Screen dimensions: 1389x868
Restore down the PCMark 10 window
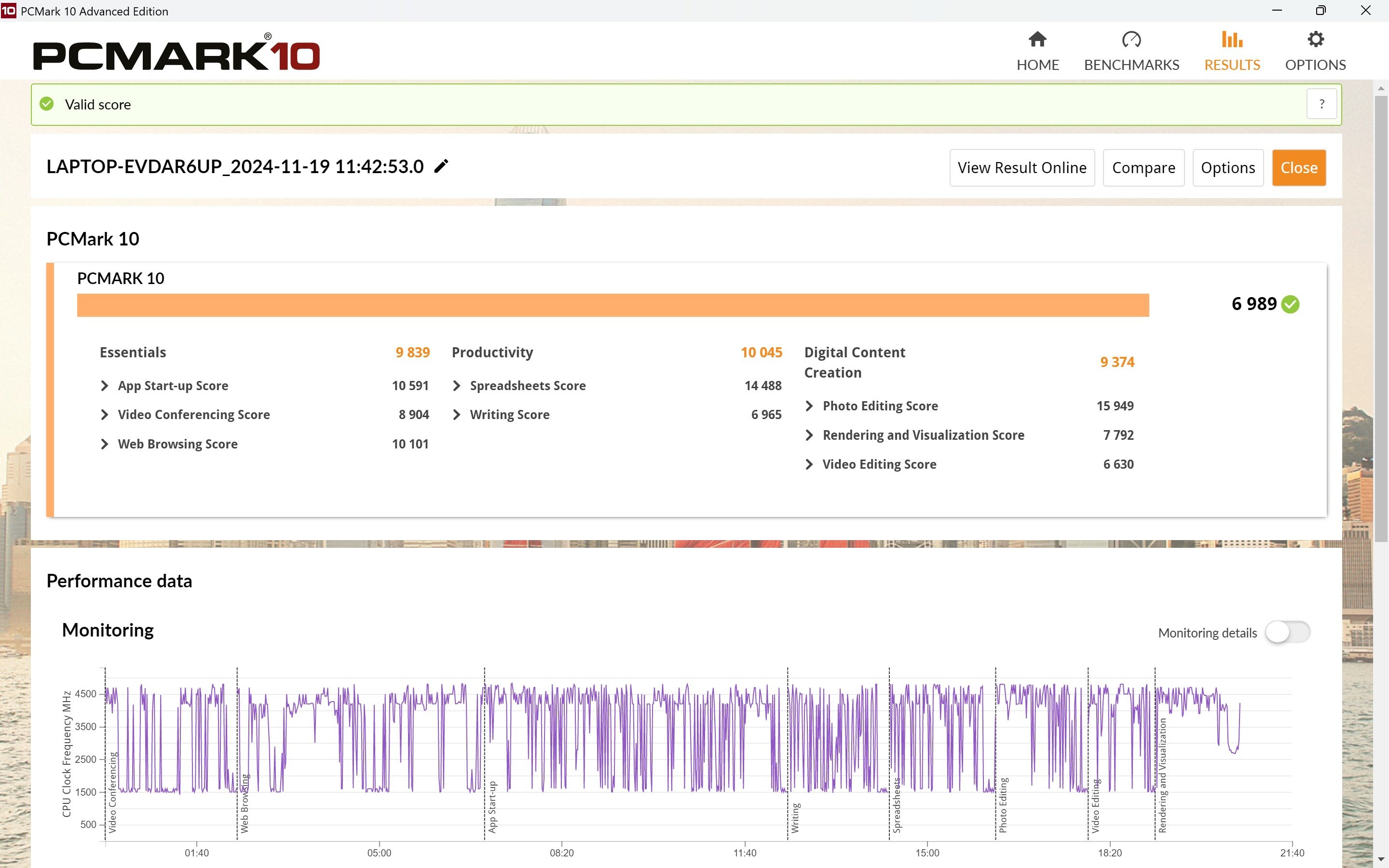tap(1321, 10)
